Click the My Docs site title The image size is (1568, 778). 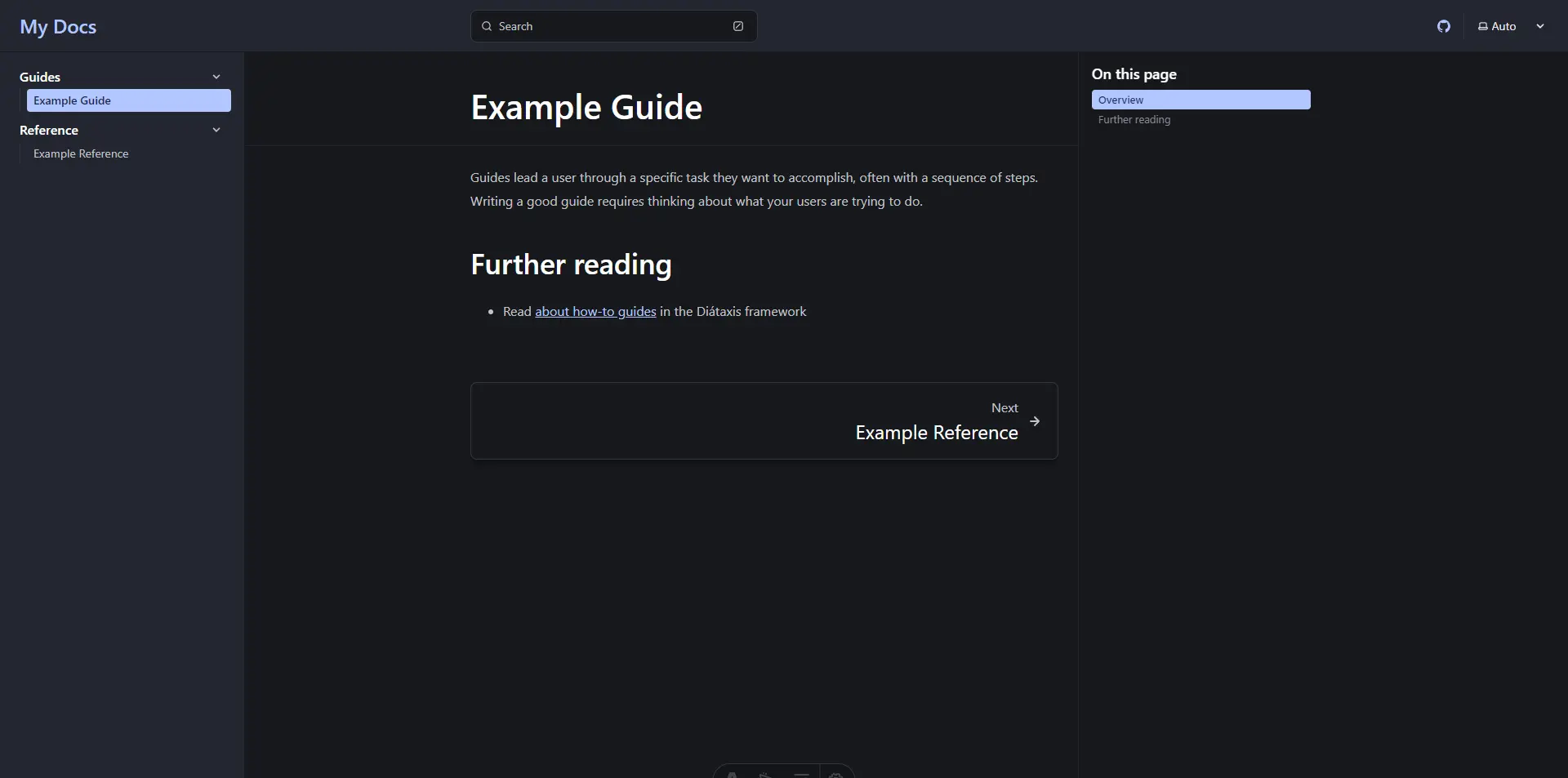tap(58, 27)
